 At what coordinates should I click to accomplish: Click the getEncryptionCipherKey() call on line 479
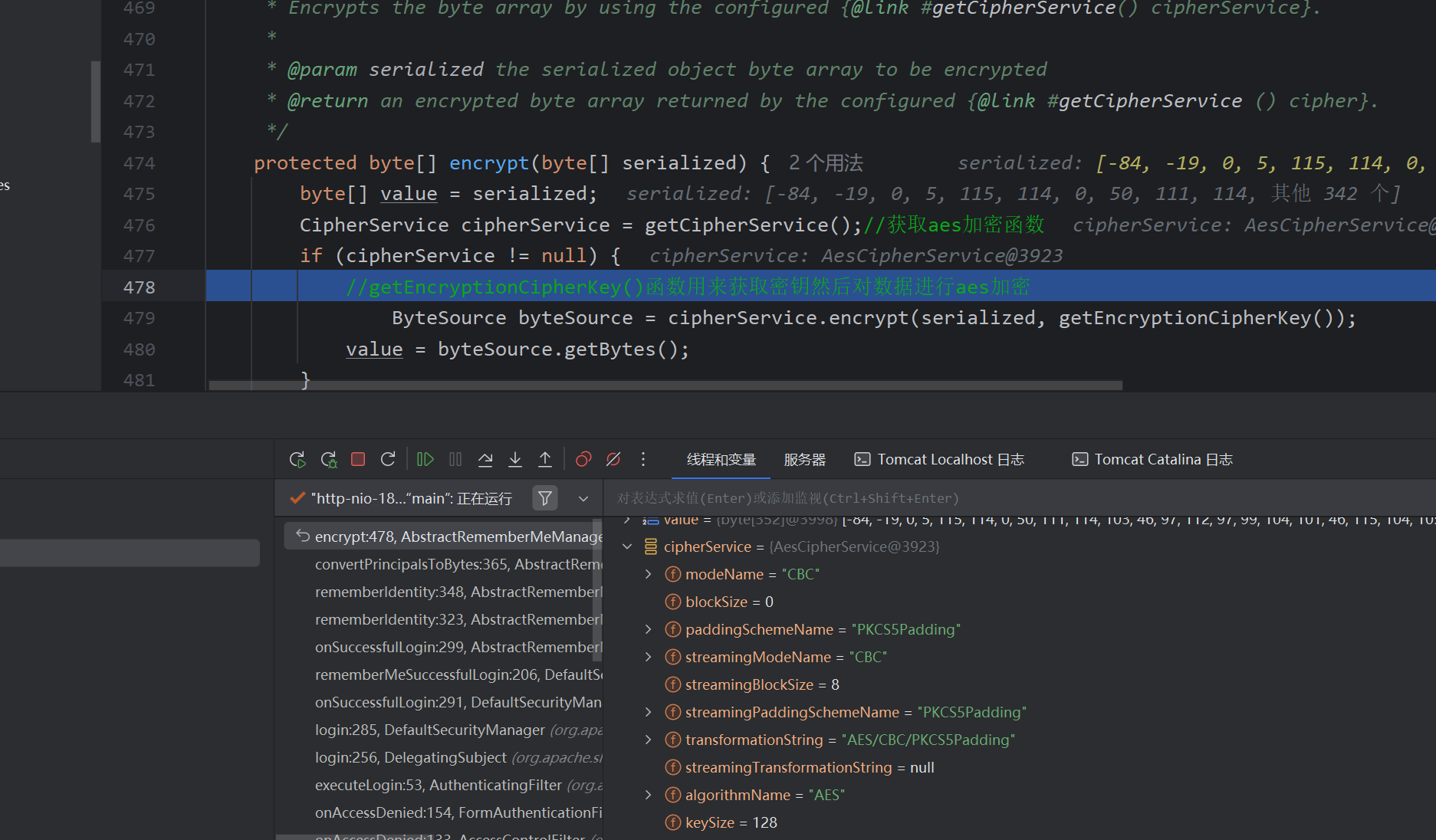[1197, 318]
